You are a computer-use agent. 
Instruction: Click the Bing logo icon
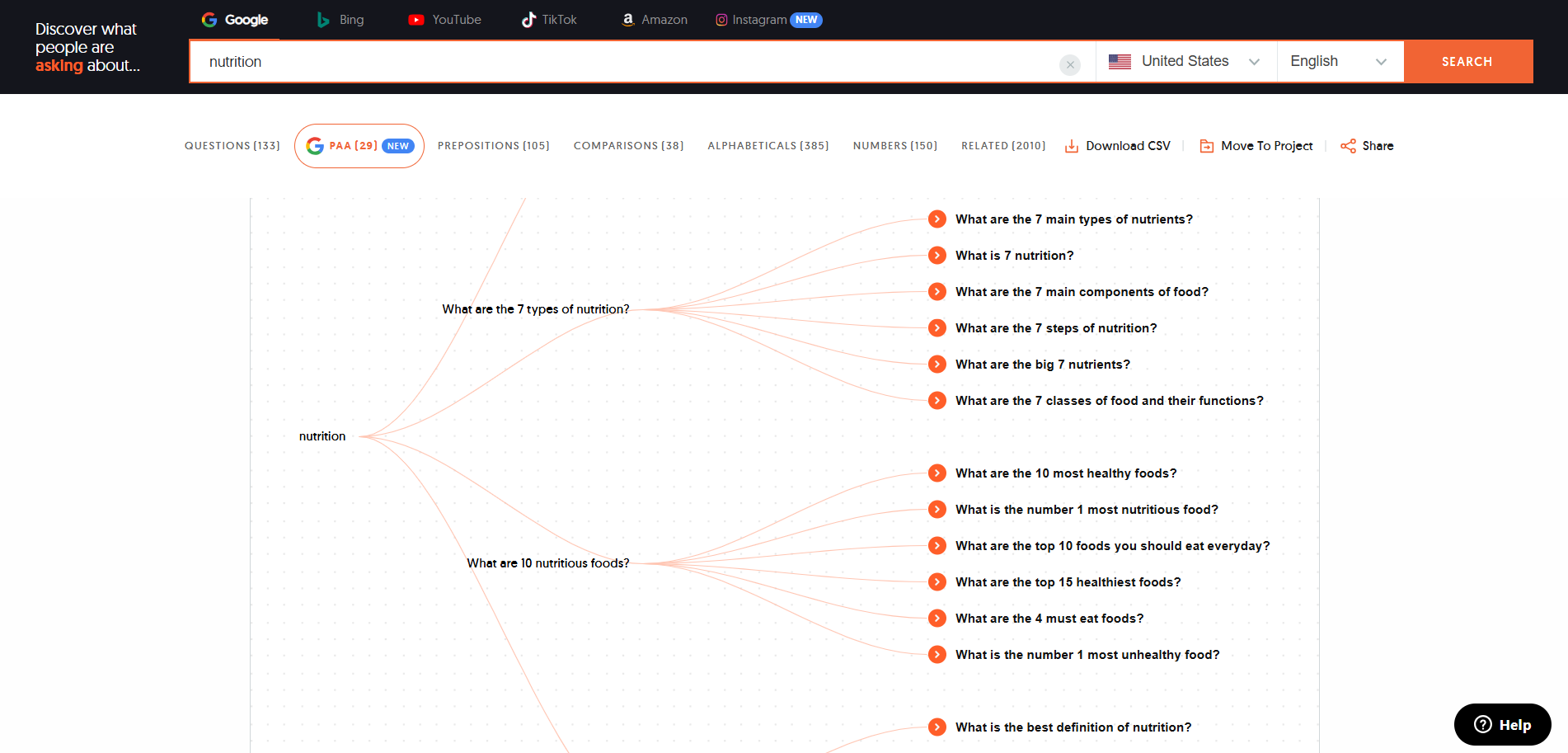click(324, 20)
